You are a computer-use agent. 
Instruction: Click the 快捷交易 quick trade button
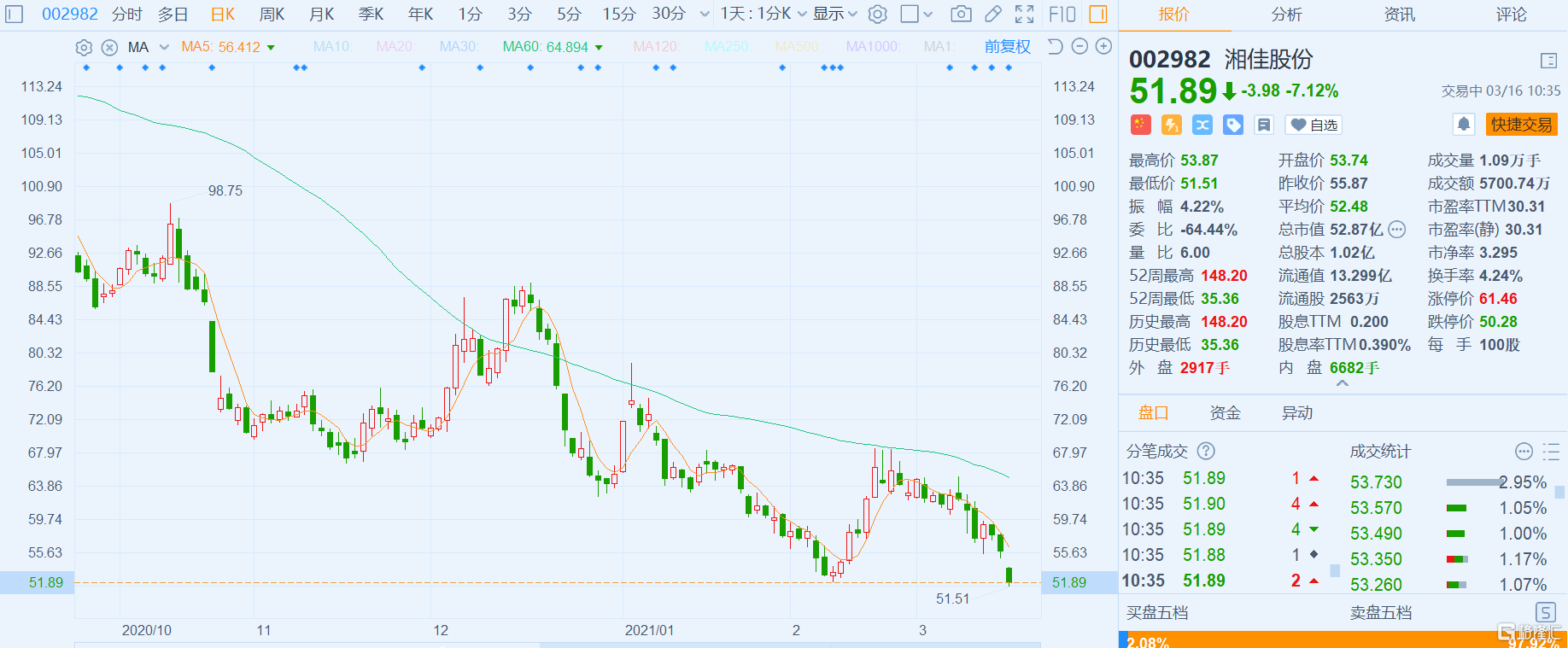click(1521, 125)
